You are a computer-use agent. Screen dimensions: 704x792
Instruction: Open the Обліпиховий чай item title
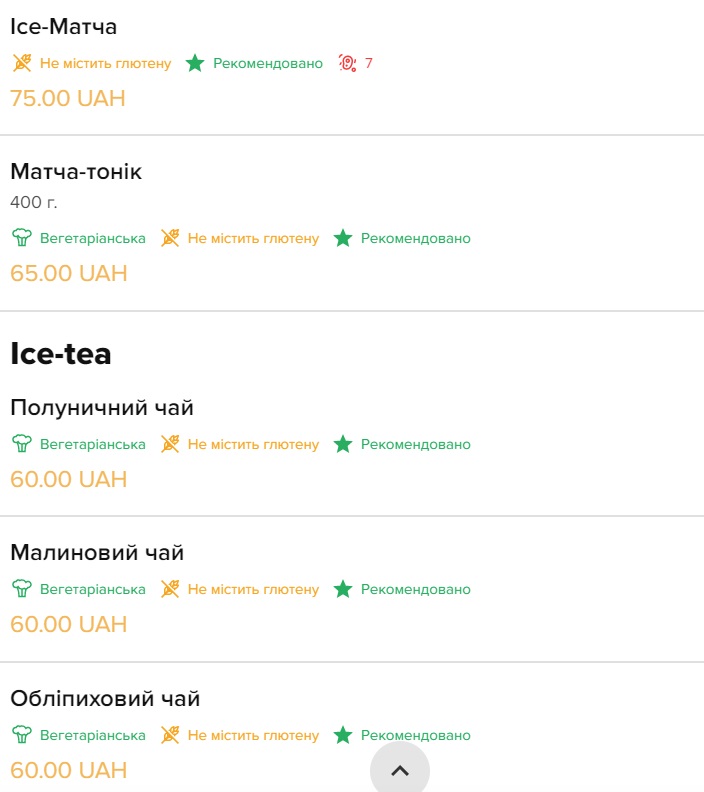[x=105, y=699]
